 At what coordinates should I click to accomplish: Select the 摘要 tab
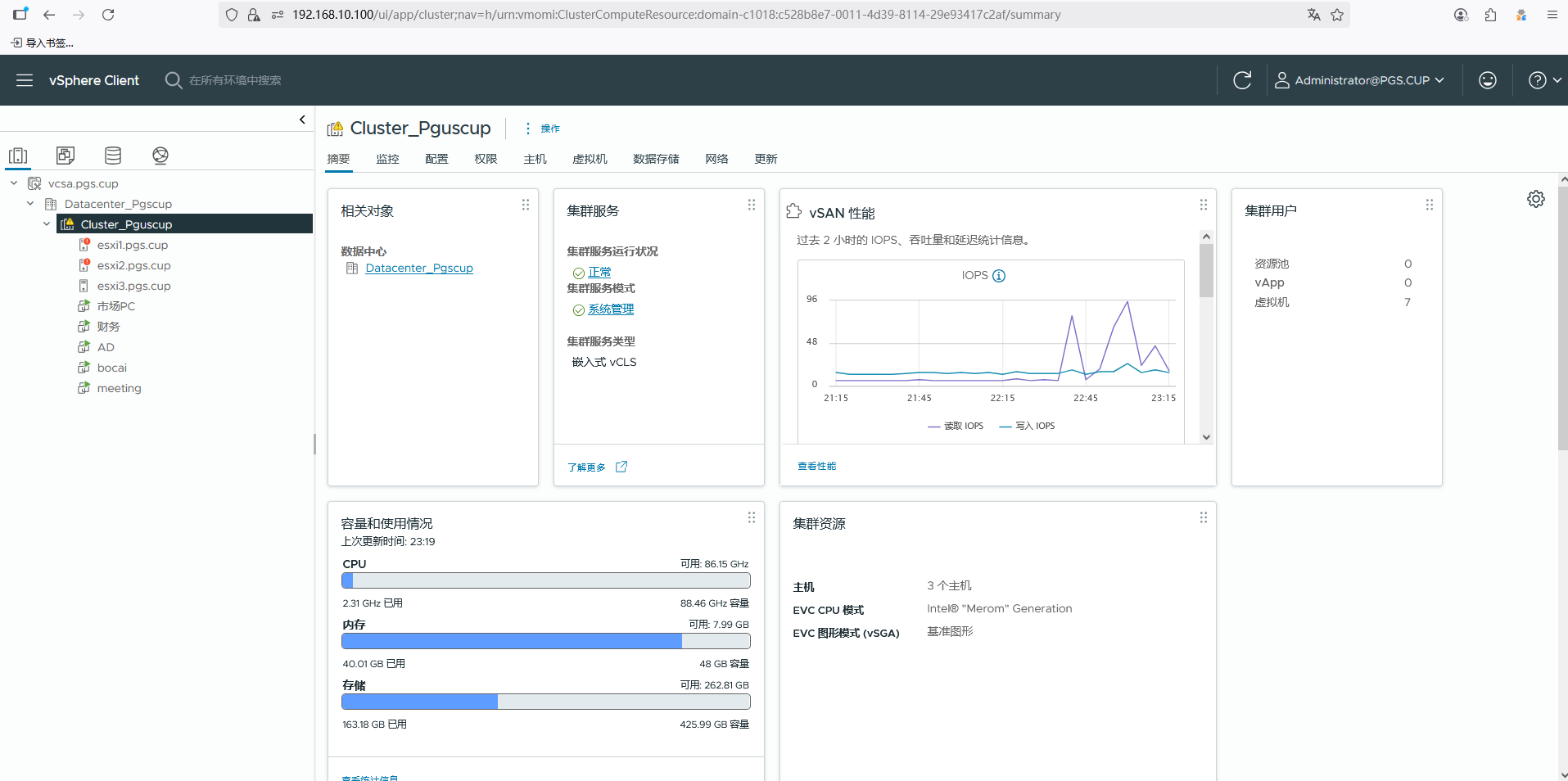(338, 159)
